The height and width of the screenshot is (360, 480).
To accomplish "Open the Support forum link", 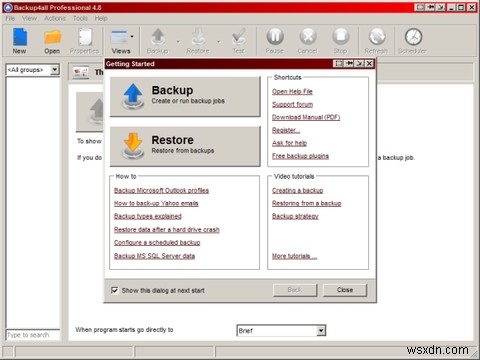I will (292, 104).
